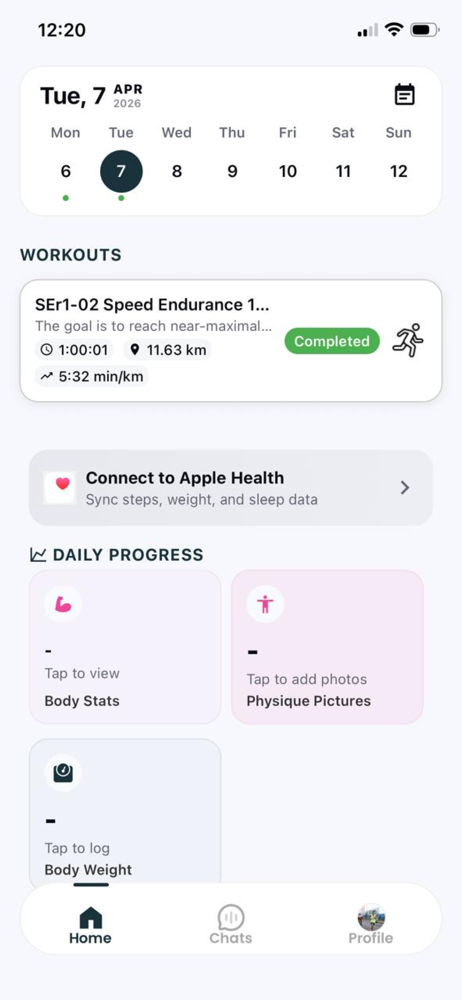This screenshot has height=1000, width=462.
Task: Tap the green Completed status badge
Action: (x=332, y=341)
